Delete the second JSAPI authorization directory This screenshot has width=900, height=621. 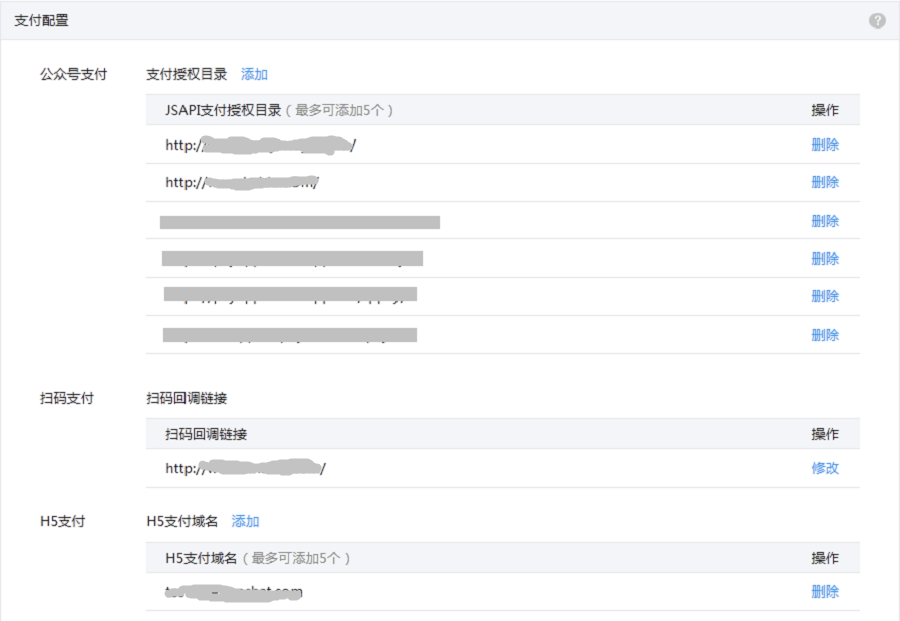point(824,182)
